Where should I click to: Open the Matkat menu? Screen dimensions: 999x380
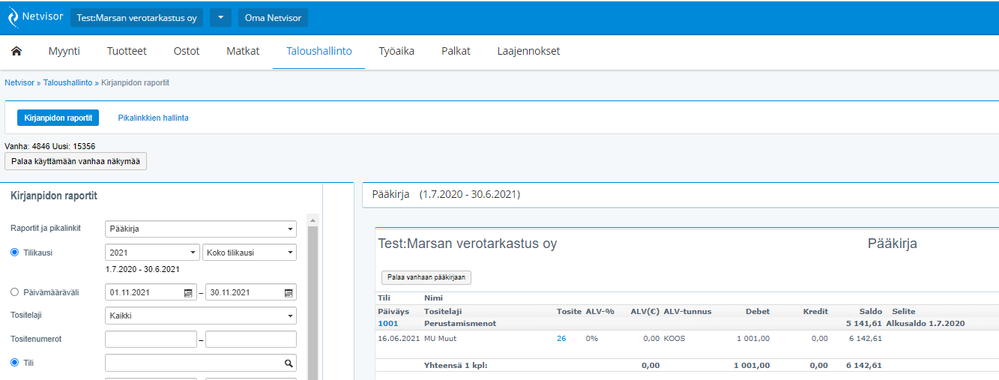[243, 52]
